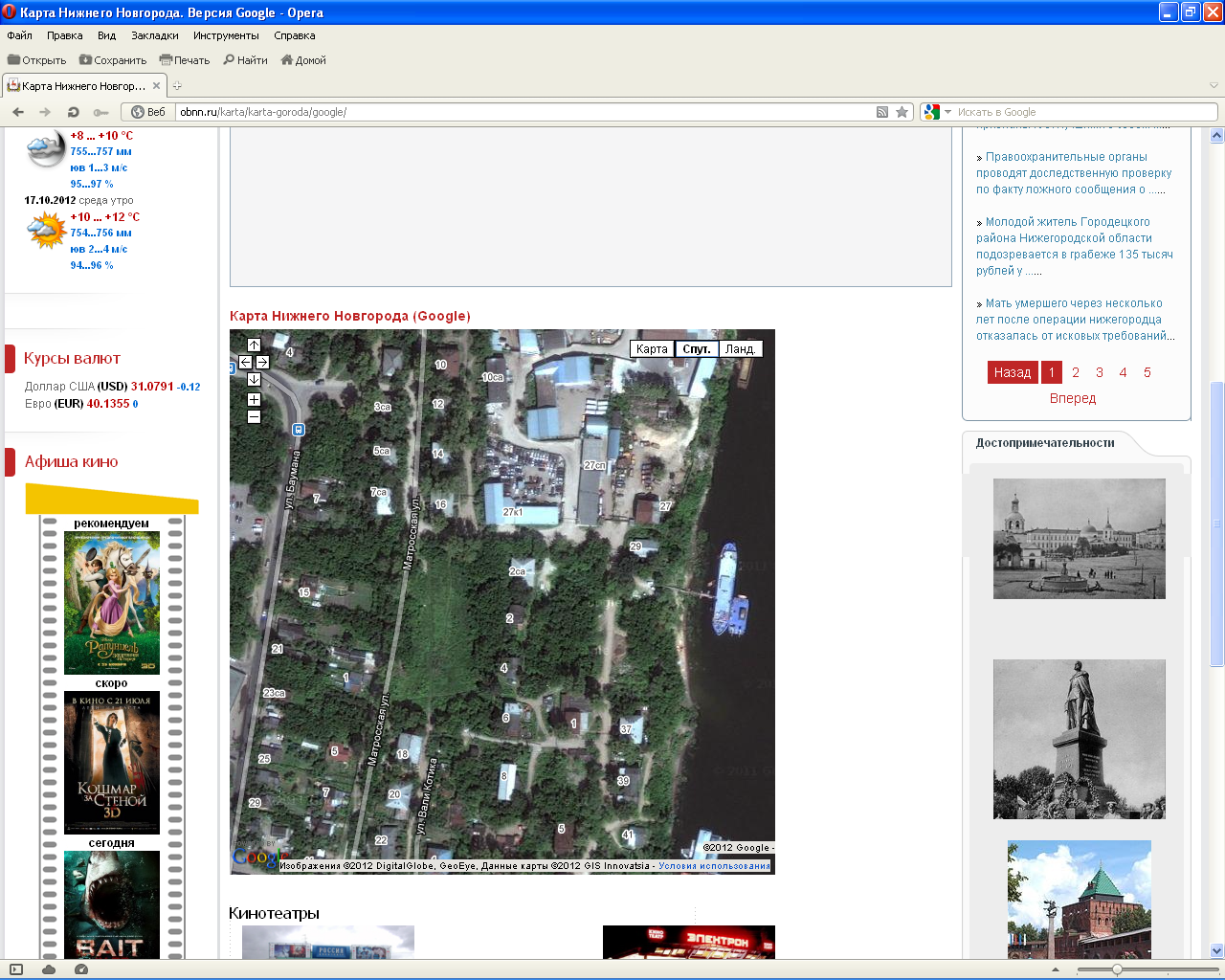Pan the map left with arrow button
The width and height of the screenshot is (1225, 980).
click(x=245, y=362)
